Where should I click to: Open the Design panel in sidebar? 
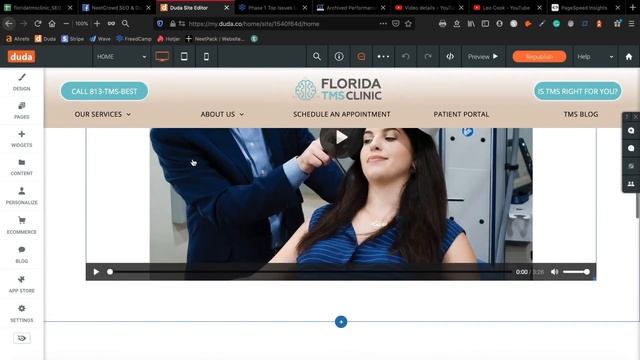[22, 82]
